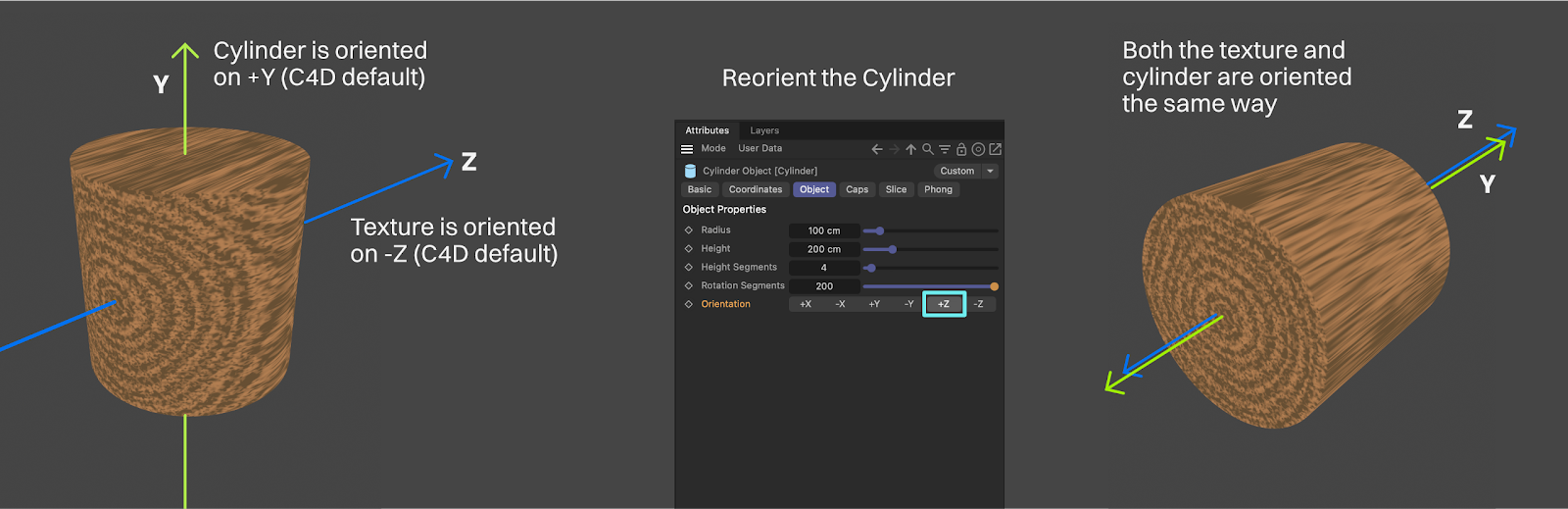Toggle the Orientation keyframe diamond
Viewport: 1568px width, 509px height.
pyautogui.click(x=689, y=304)
